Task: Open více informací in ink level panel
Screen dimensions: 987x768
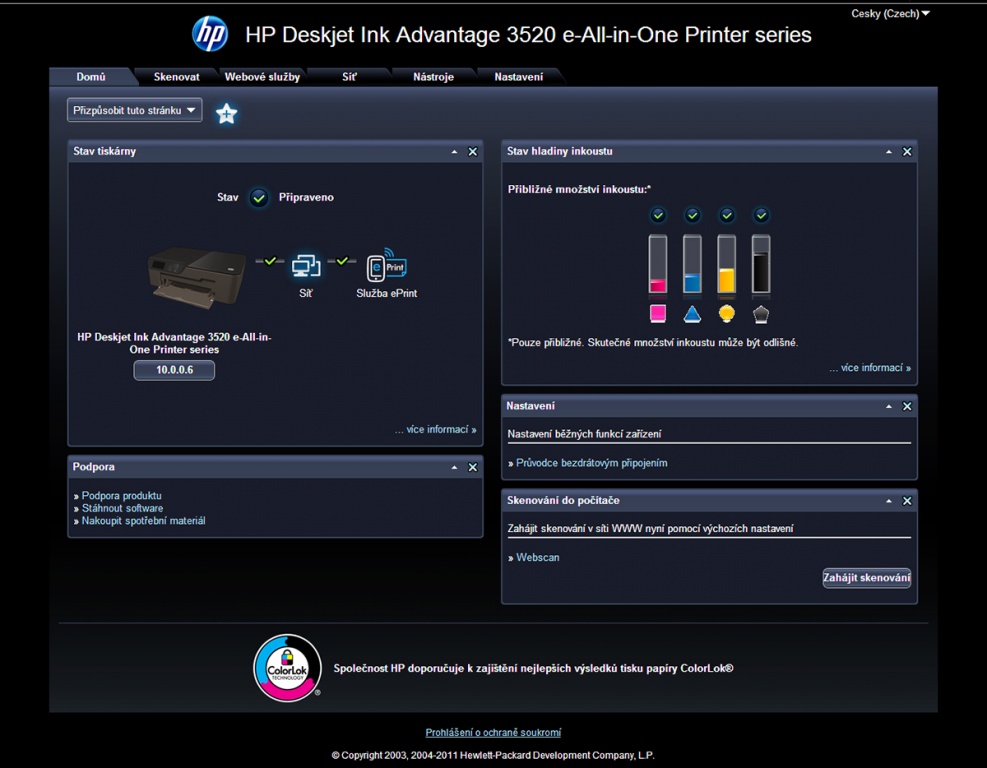Action: [x=870, y=368]
